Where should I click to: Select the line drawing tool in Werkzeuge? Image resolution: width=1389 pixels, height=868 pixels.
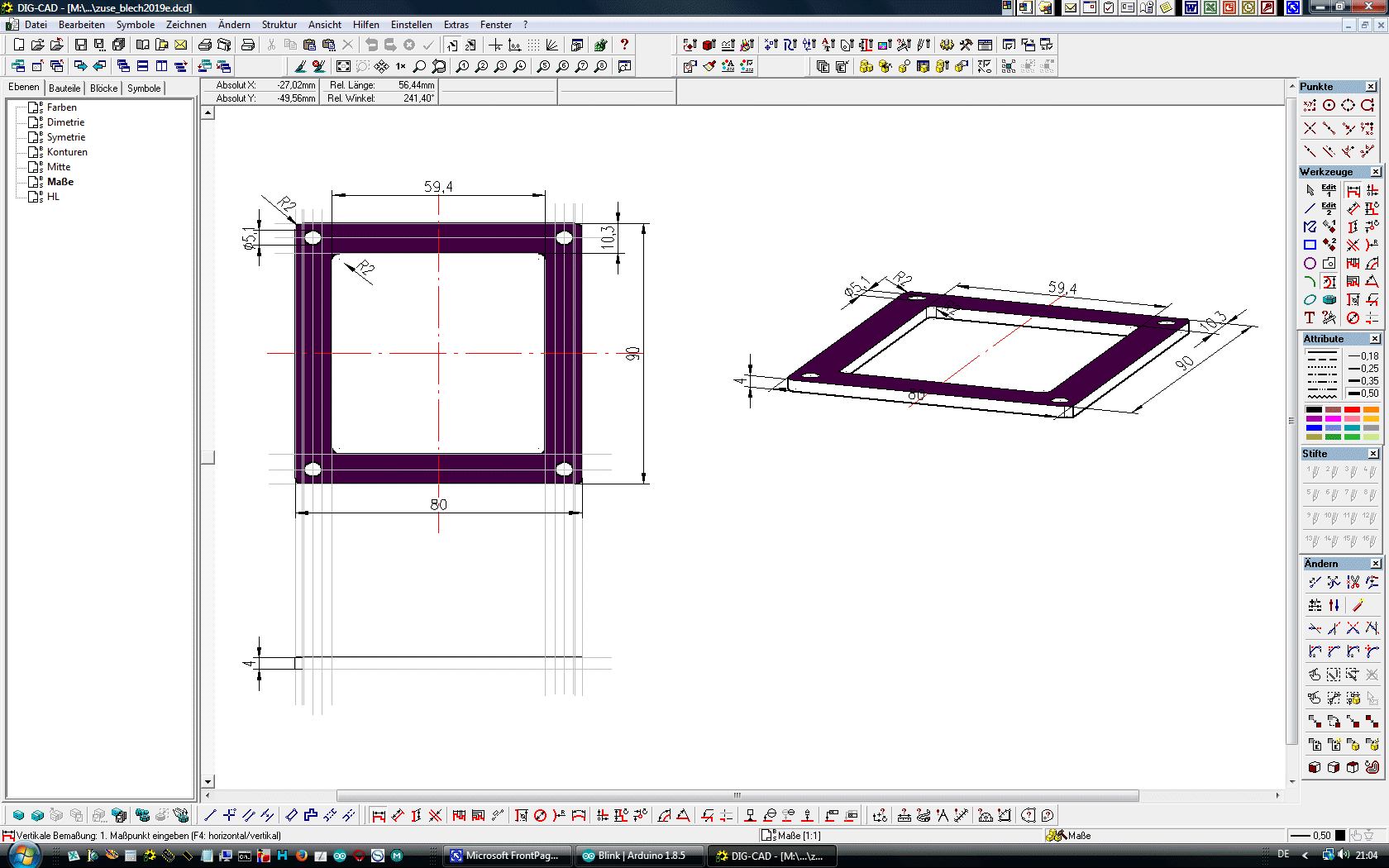click(1310, 208)
